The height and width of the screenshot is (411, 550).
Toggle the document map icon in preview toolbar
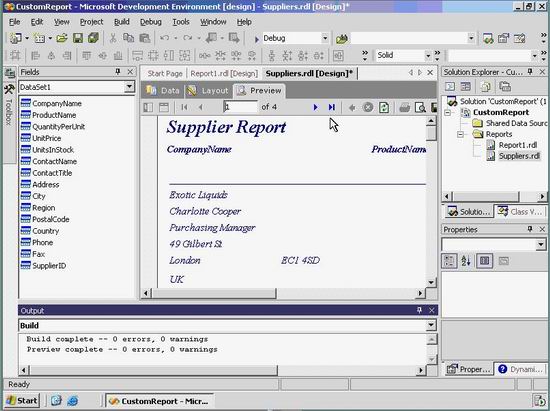click(x=148, y=107)
